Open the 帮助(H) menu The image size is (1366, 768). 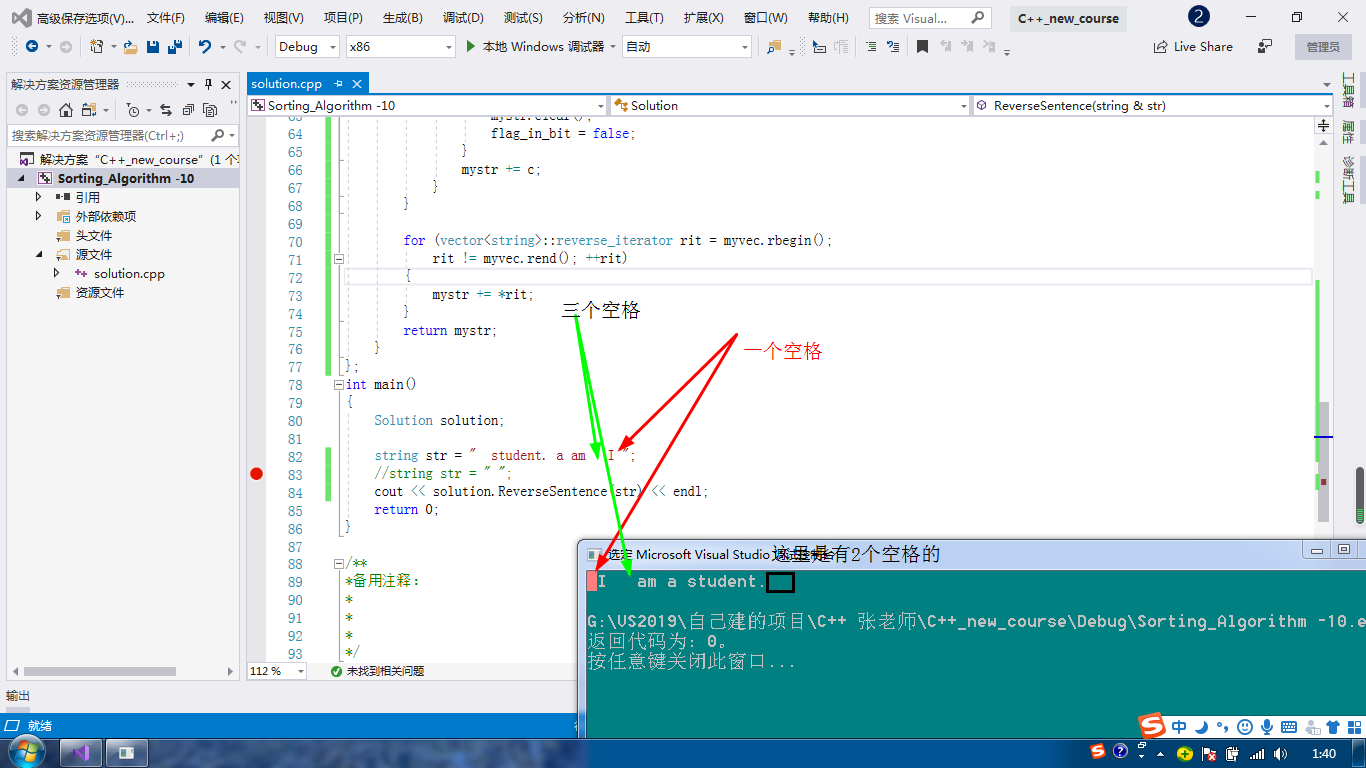pyautogui.click(x=828, y=18)
